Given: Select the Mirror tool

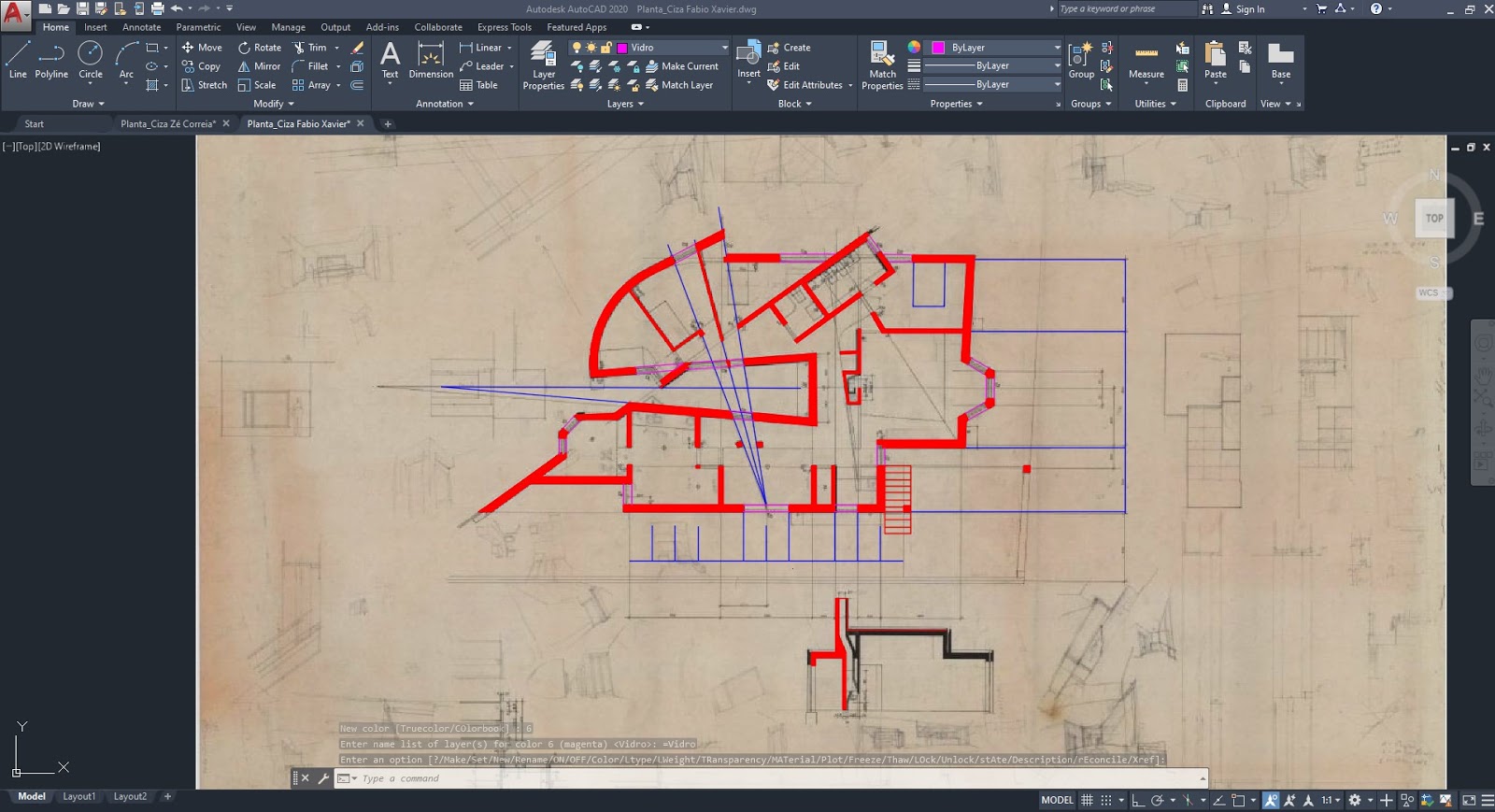Looking at the screenshot, I should (x=259, y=66).
